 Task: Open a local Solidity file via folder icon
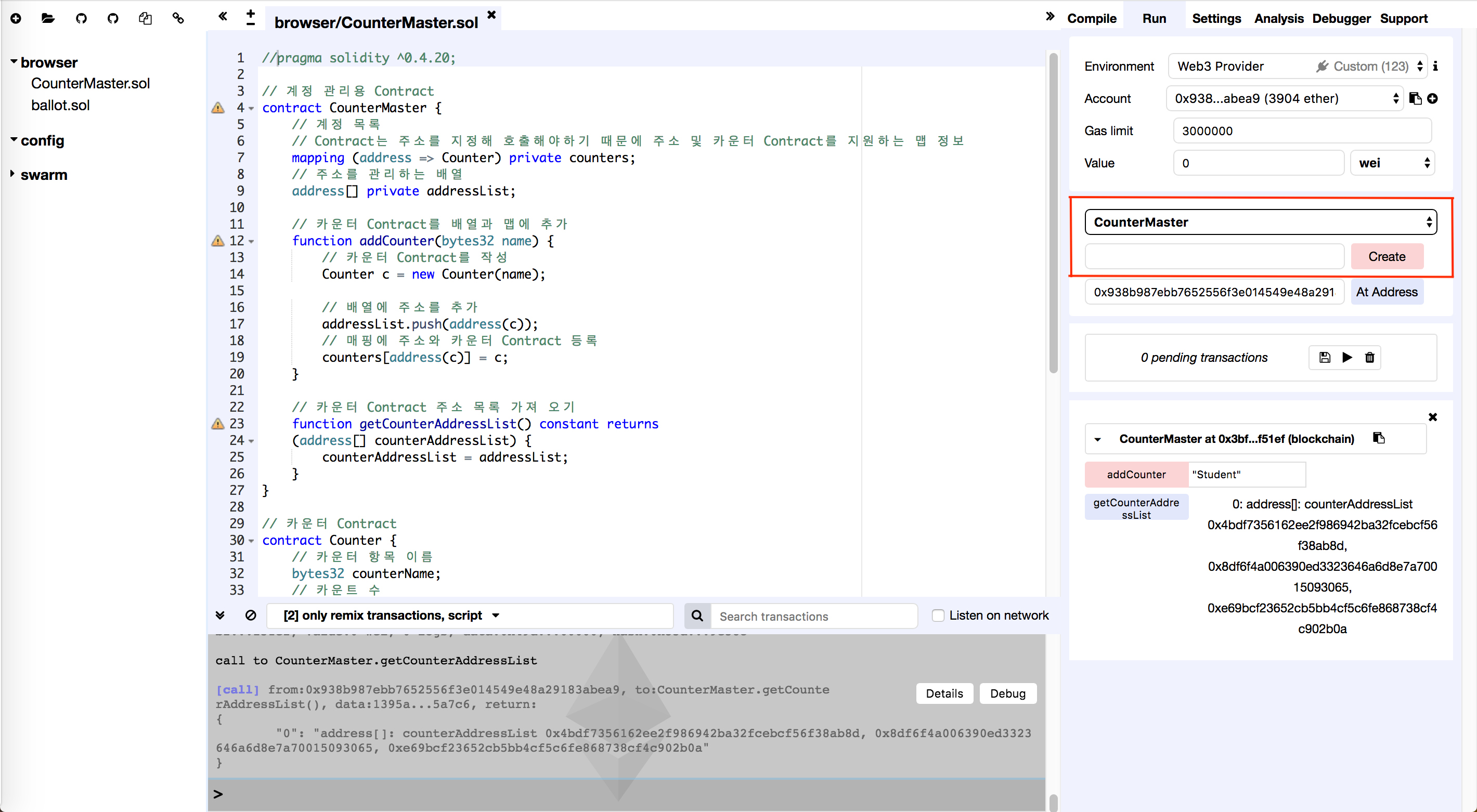[x=48, y=18]
